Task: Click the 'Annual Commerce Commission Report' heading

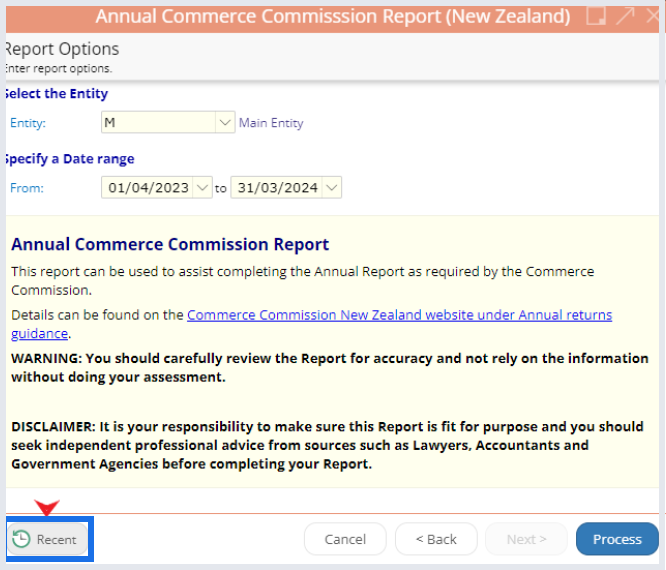Action: [170, 244]
